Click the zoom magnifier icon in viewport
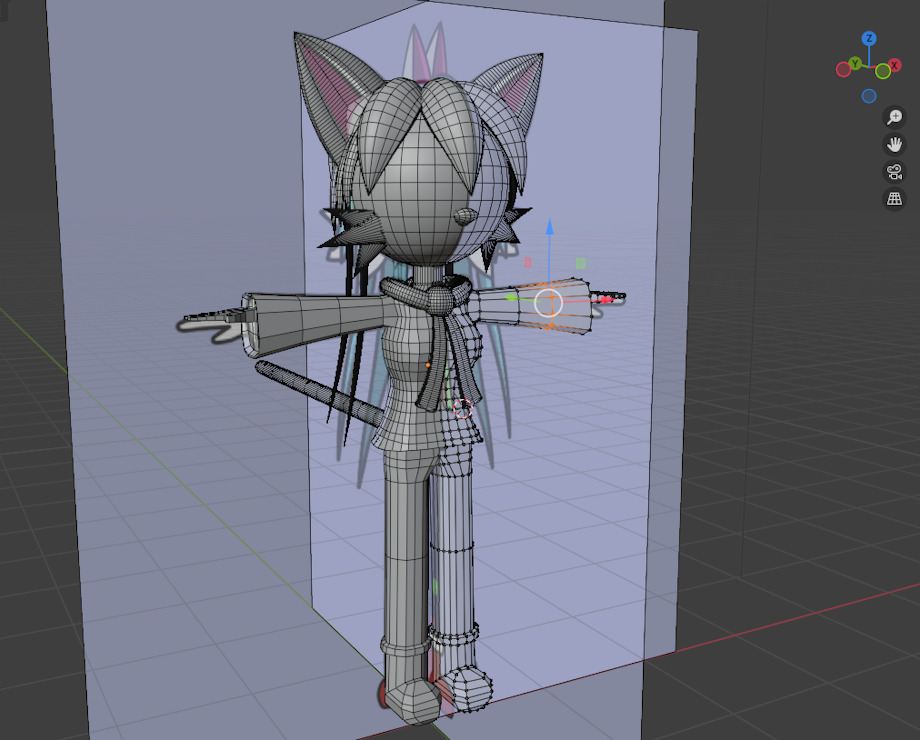This screenshot has width=920, height=740. click(894, 117)
